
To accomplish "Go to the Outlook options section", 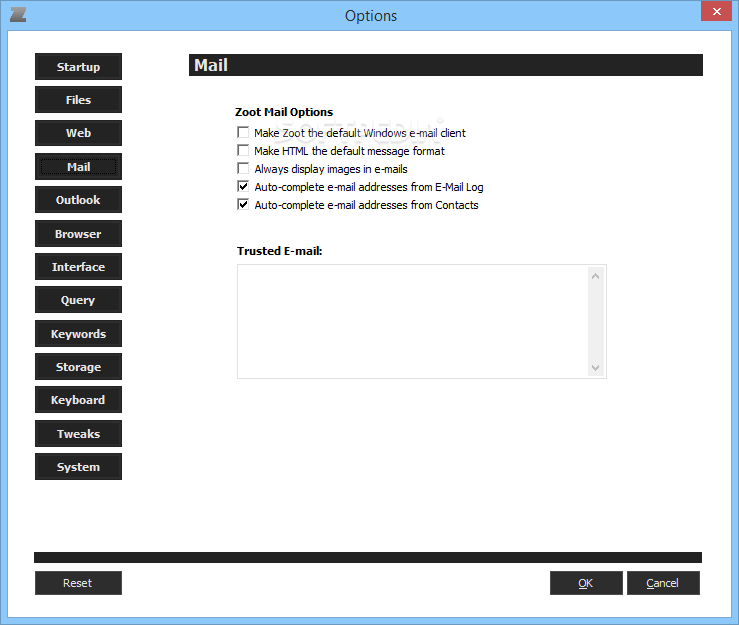I will [78, 199].
